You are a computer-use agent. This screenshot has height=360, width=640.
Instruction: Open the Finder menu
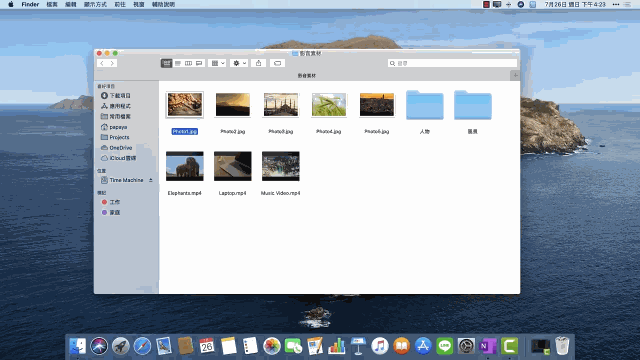(x=30, y=4)
